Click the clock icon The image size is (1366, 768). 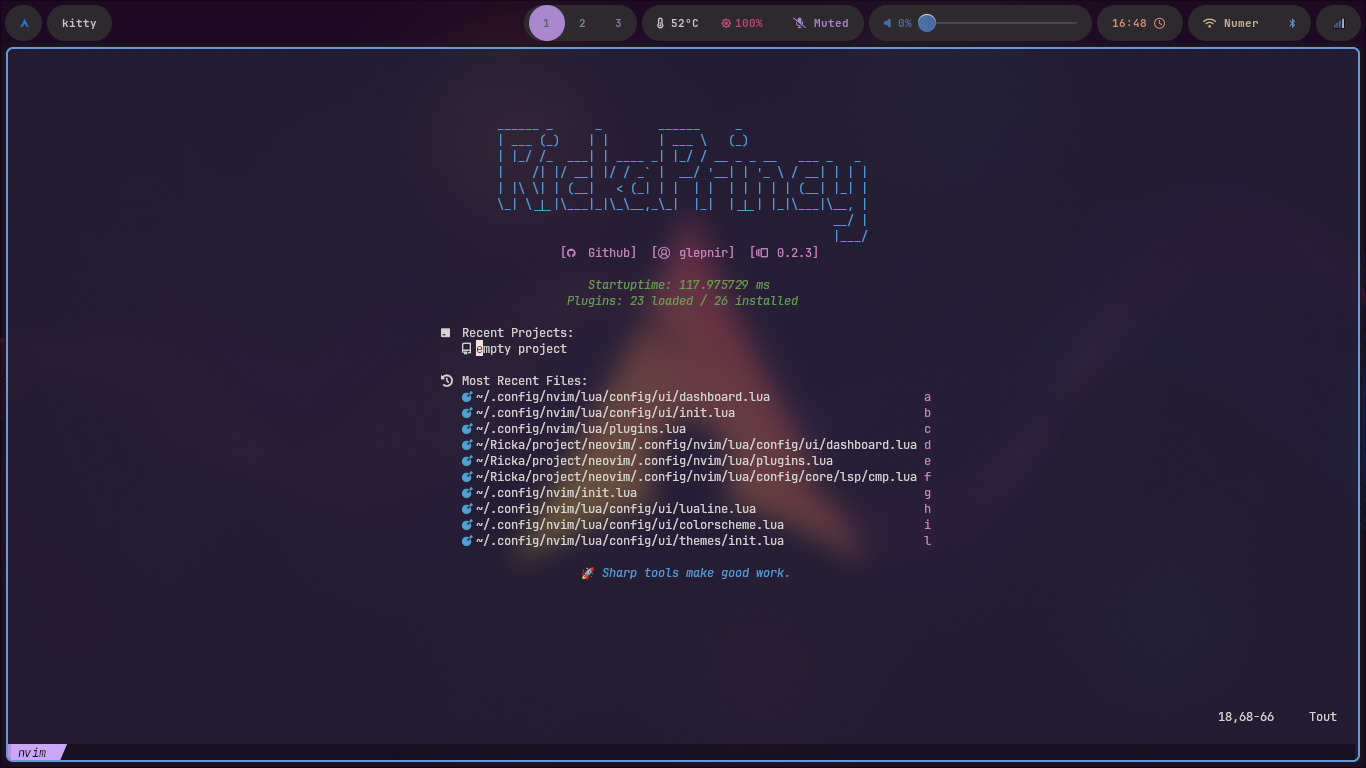point(1160,23)
